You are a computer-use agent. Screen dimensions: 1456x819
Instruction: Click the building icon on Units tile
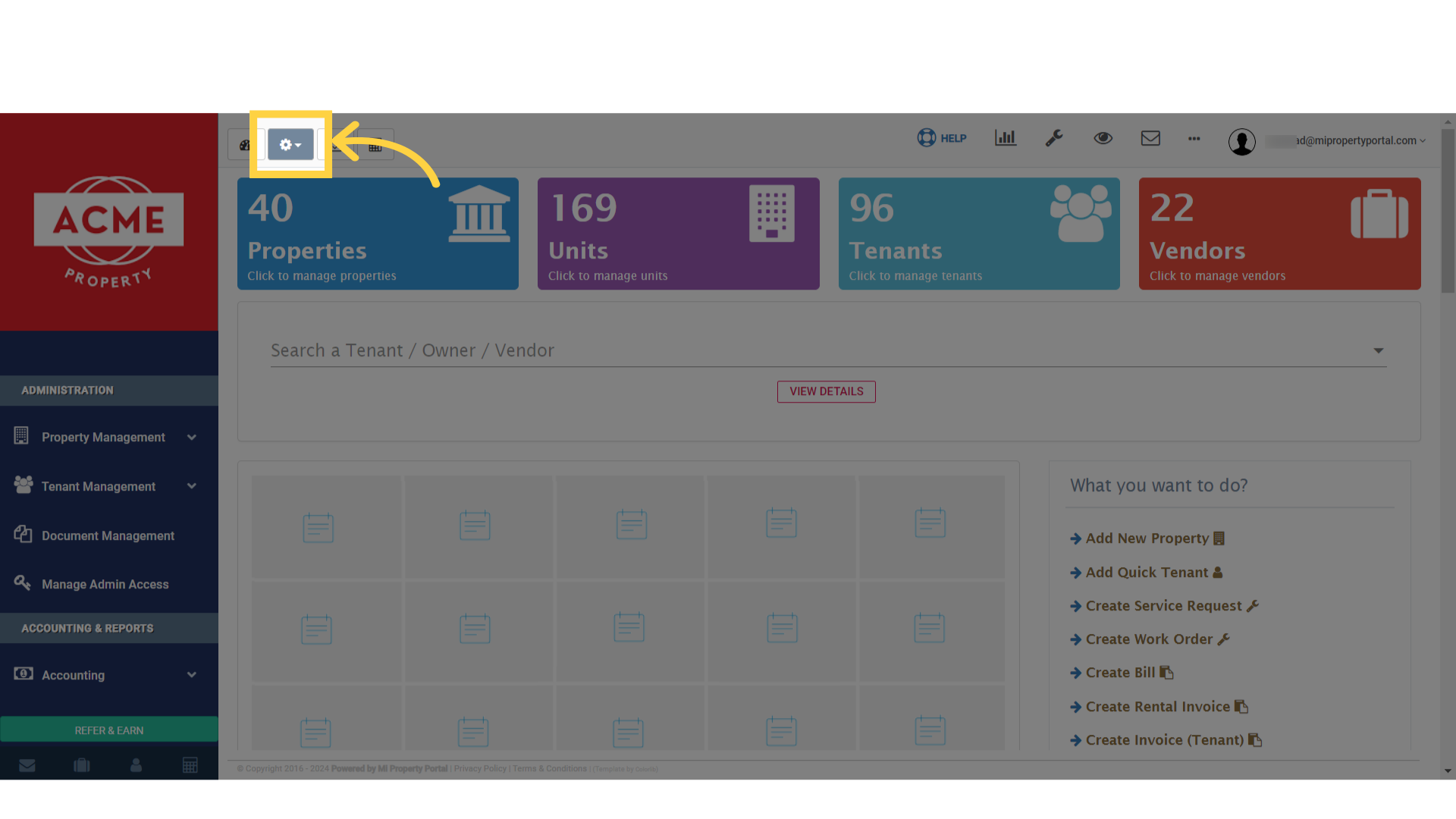[x=772, y=214]
